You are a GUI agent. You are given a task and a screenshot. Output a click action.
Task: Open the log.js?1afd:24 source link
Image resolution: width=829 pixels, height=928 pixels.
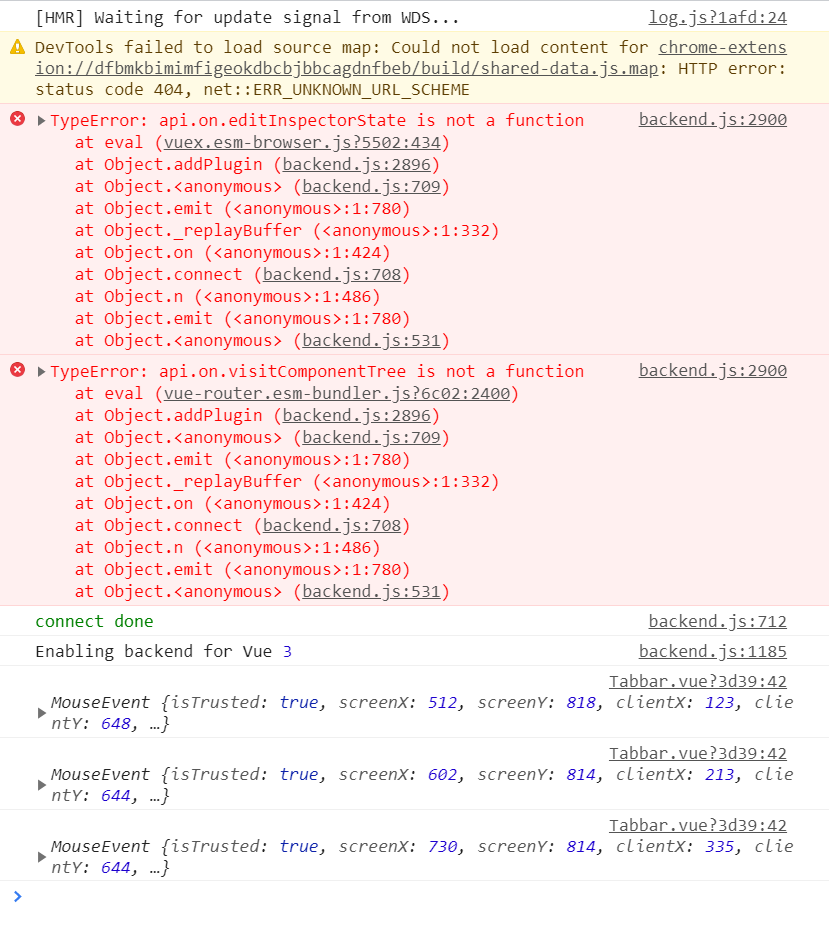coord(716,16)
